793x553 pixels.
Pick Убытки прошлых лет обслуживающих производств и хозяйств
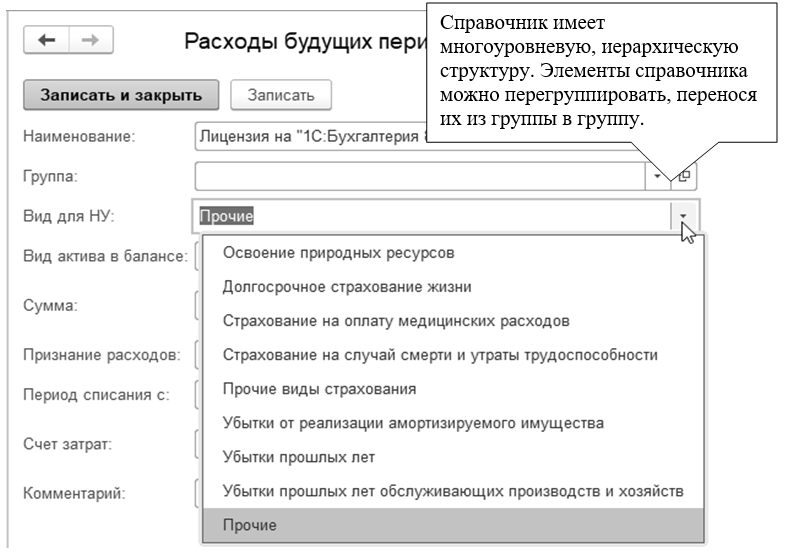click(x=453, y=491)
